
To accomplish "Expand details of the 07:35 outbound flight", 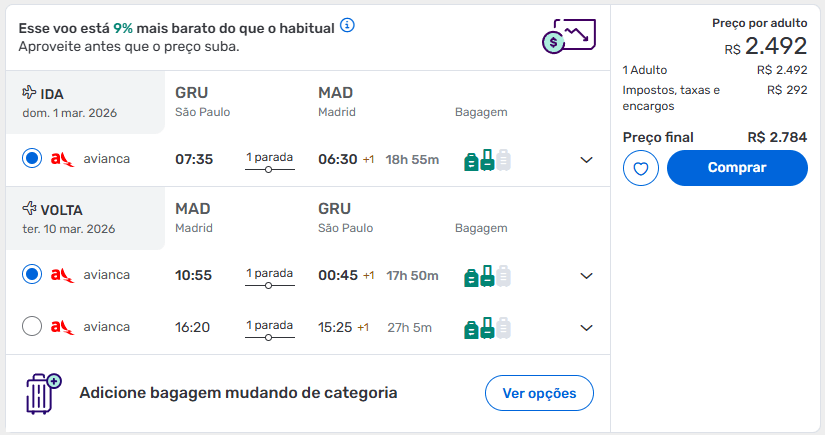I will click(x=586, y=160).
